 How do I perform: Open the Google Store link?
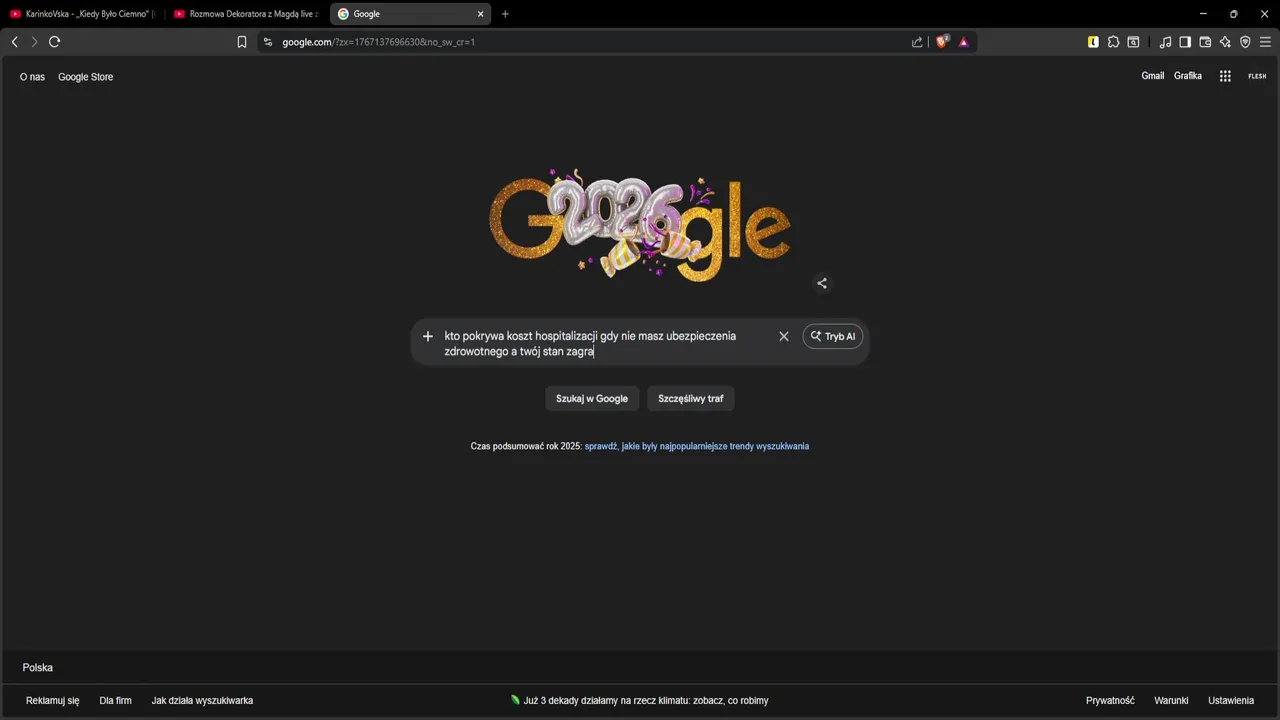coord(85,77)
